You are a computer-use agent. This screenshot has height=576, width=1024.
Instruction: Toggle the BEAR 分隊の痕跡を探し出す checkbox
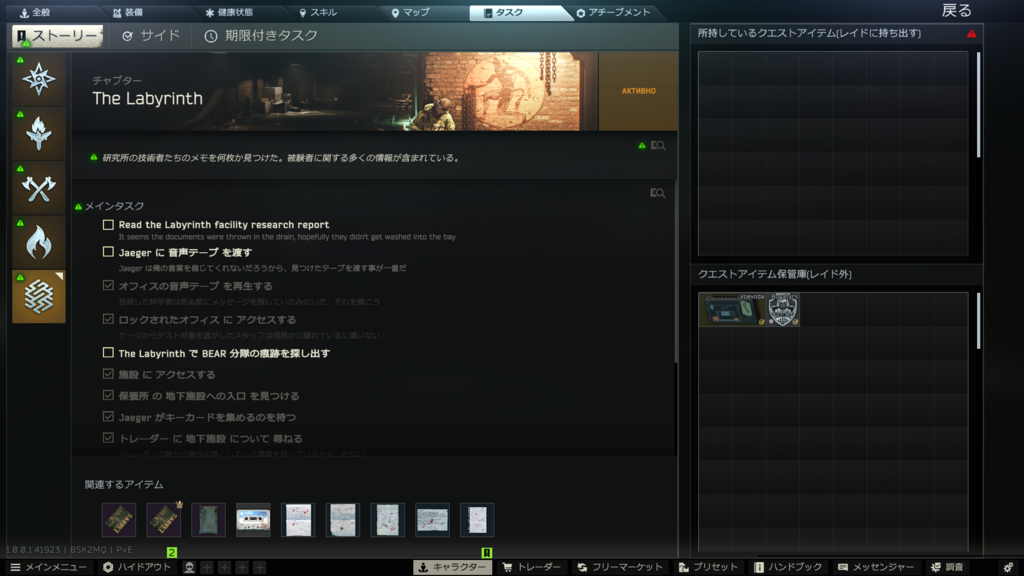pos(108,353)
